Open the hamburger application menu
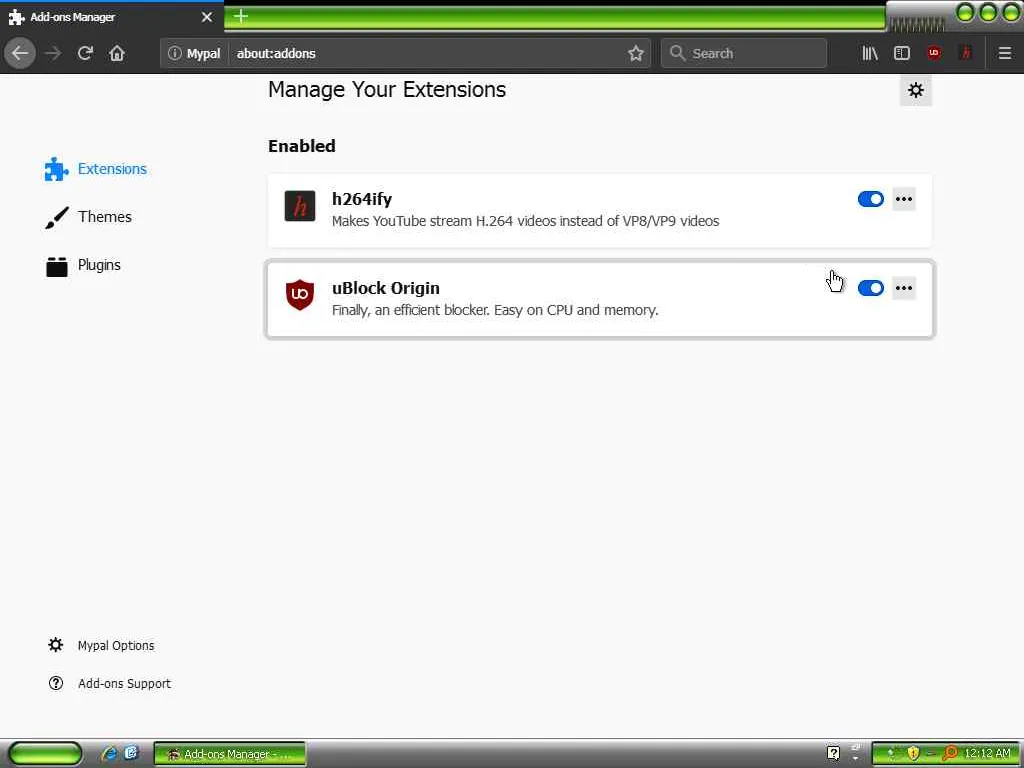 pos(1004,53)
